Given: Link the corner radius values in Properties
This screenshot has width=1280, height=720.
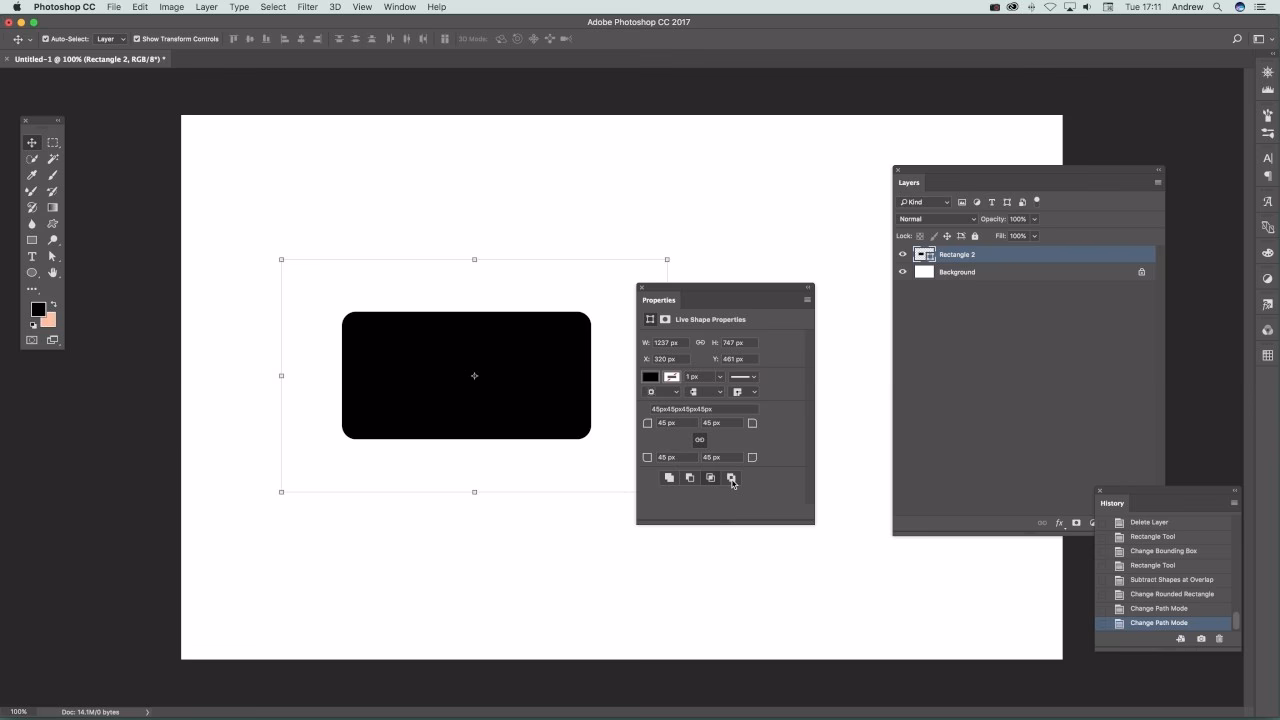Looking at the screenshot, I should click(700, 440).
